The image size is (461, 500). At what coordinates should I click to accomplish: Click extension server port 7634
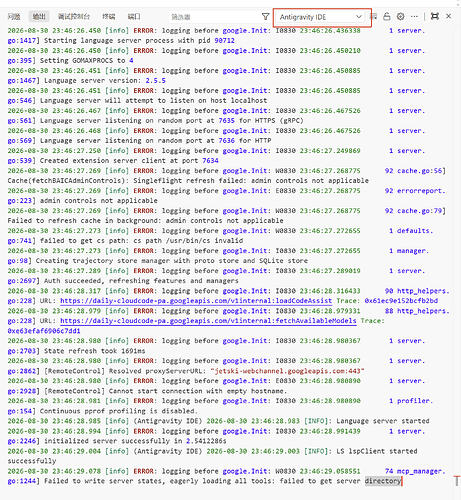pos(210,160)
